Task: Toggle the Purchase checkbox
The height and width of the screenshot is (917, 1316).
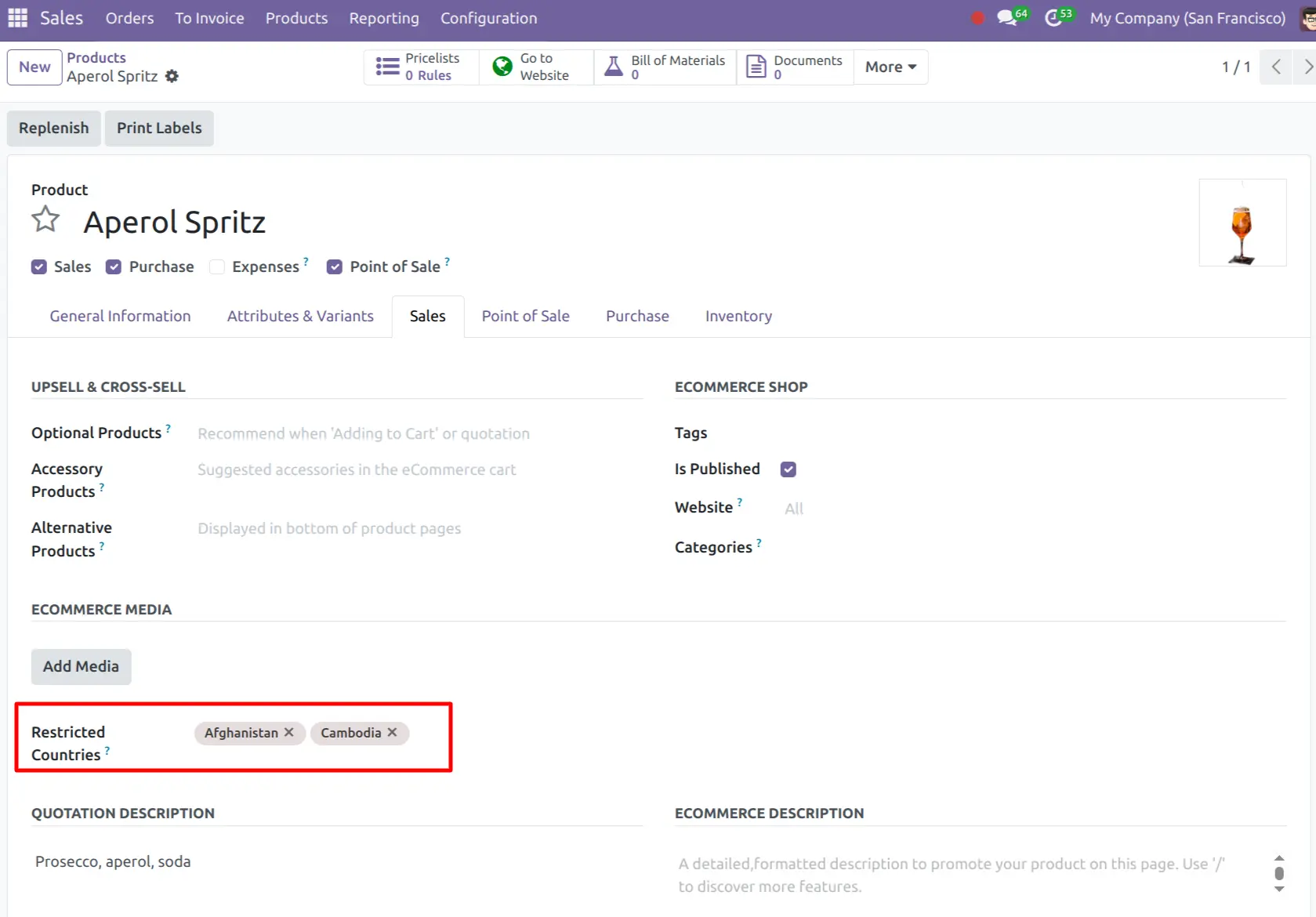Action: (114, 267)
